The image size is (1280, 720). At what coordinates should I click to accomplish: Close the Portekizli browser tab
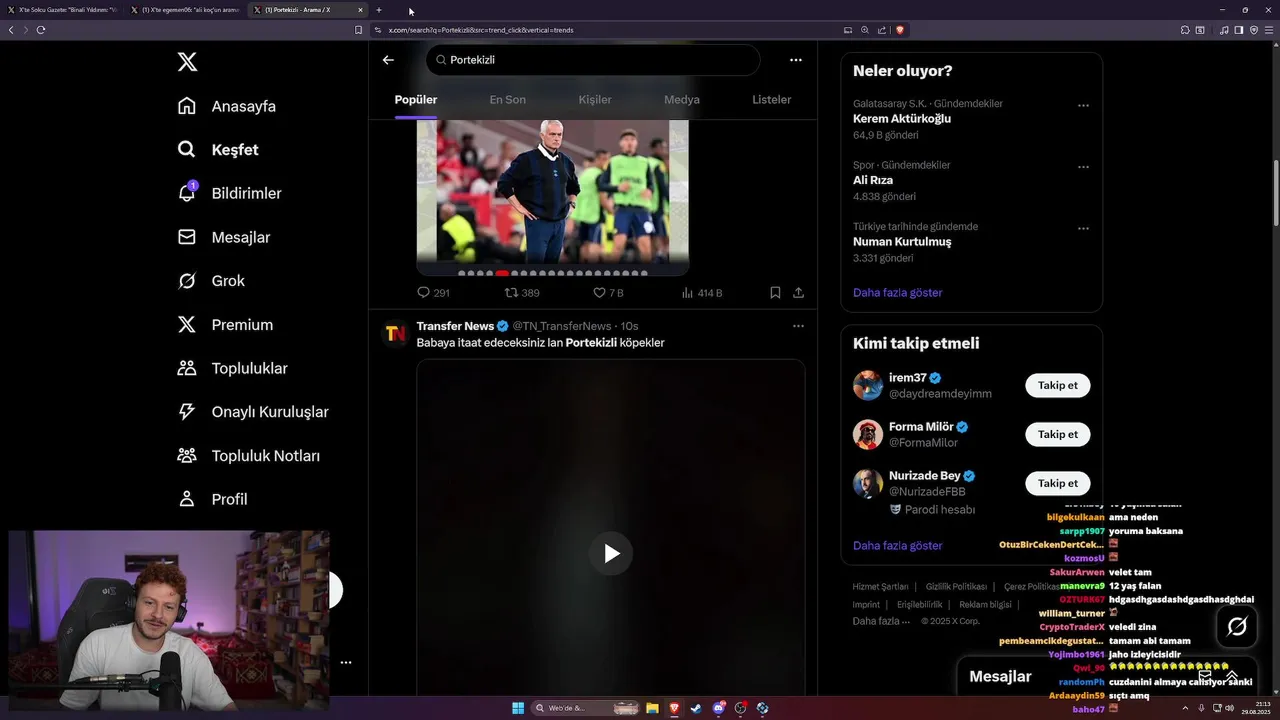[x=361, y=10]
